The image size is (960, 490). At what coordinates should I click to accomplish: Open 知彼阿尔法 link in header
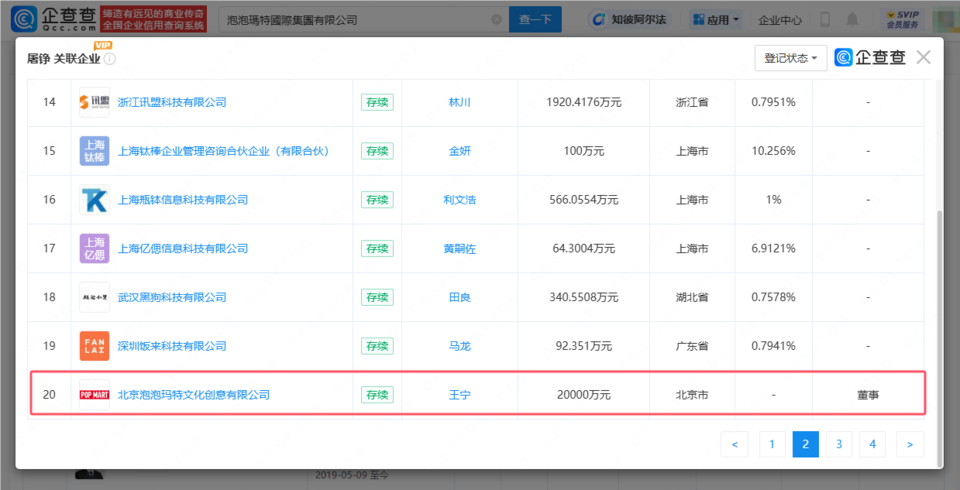631,20
